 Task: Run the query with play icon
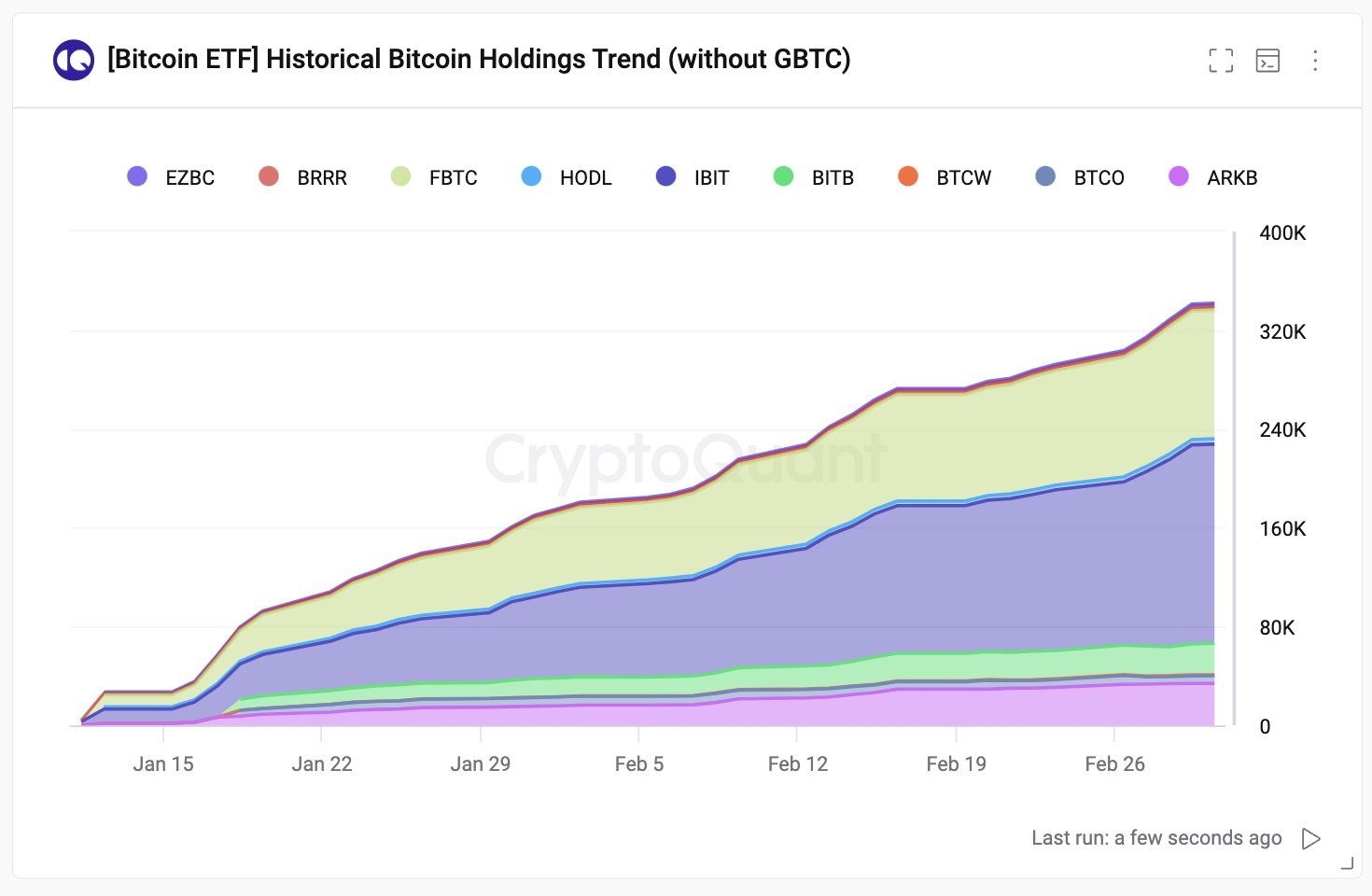(x=1311, y=838)
